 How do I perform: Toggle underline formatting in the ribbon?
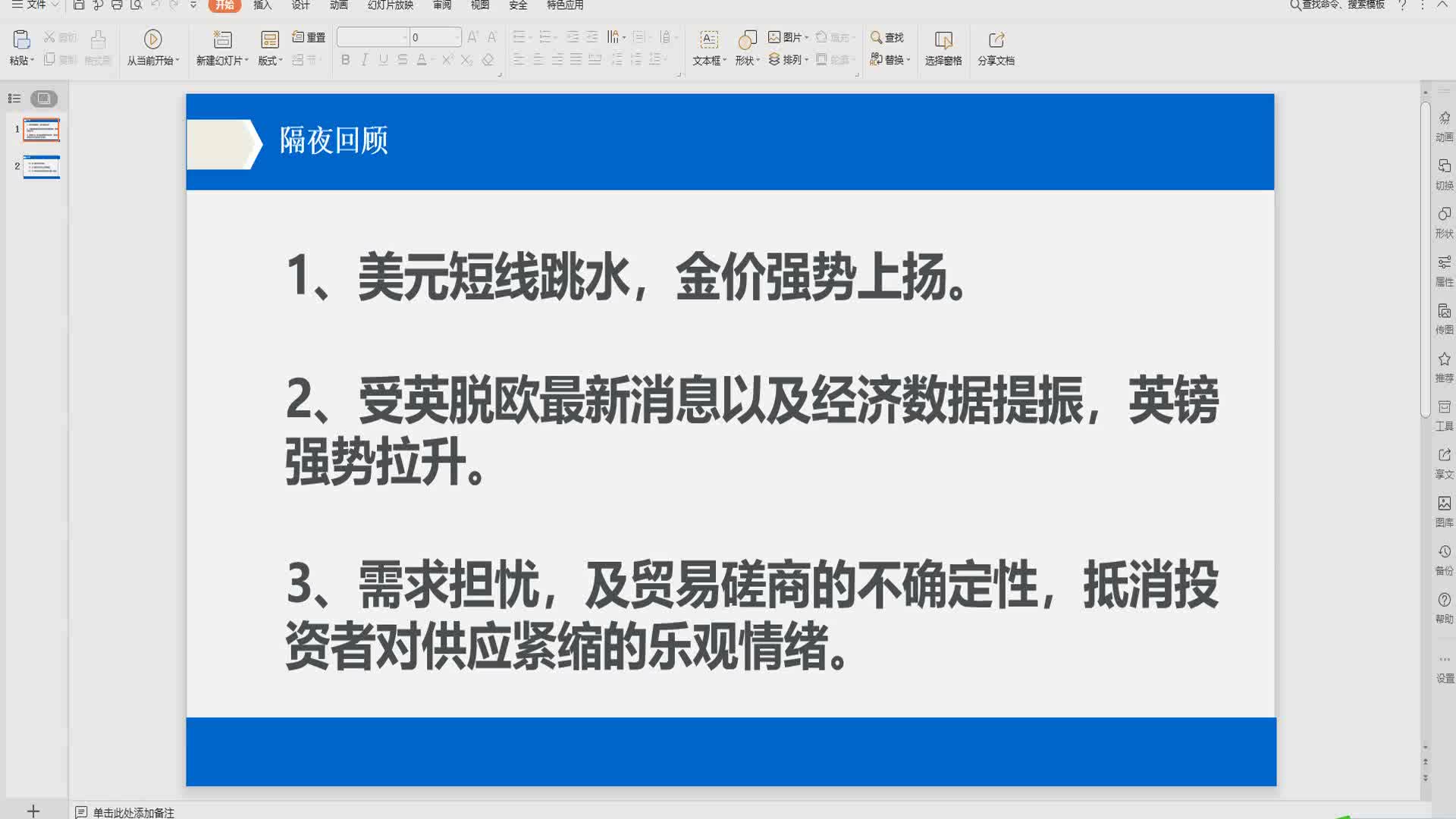click(383, 59)
